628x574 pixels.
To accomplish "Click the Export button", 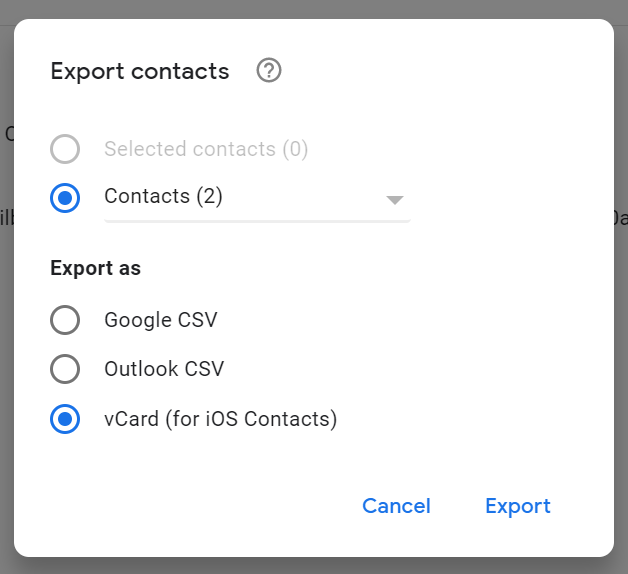I will pyautogui.click(x=518, y=506).
